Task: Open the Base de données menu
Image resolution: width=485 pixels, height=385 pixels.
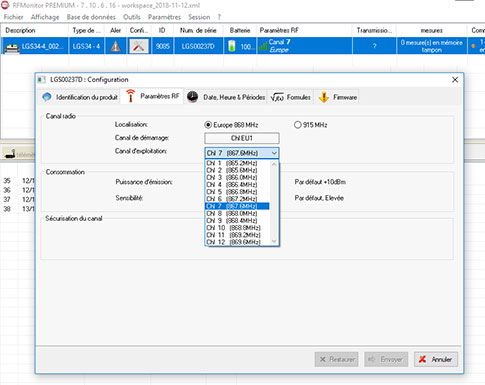Action: tap(91, 17)
